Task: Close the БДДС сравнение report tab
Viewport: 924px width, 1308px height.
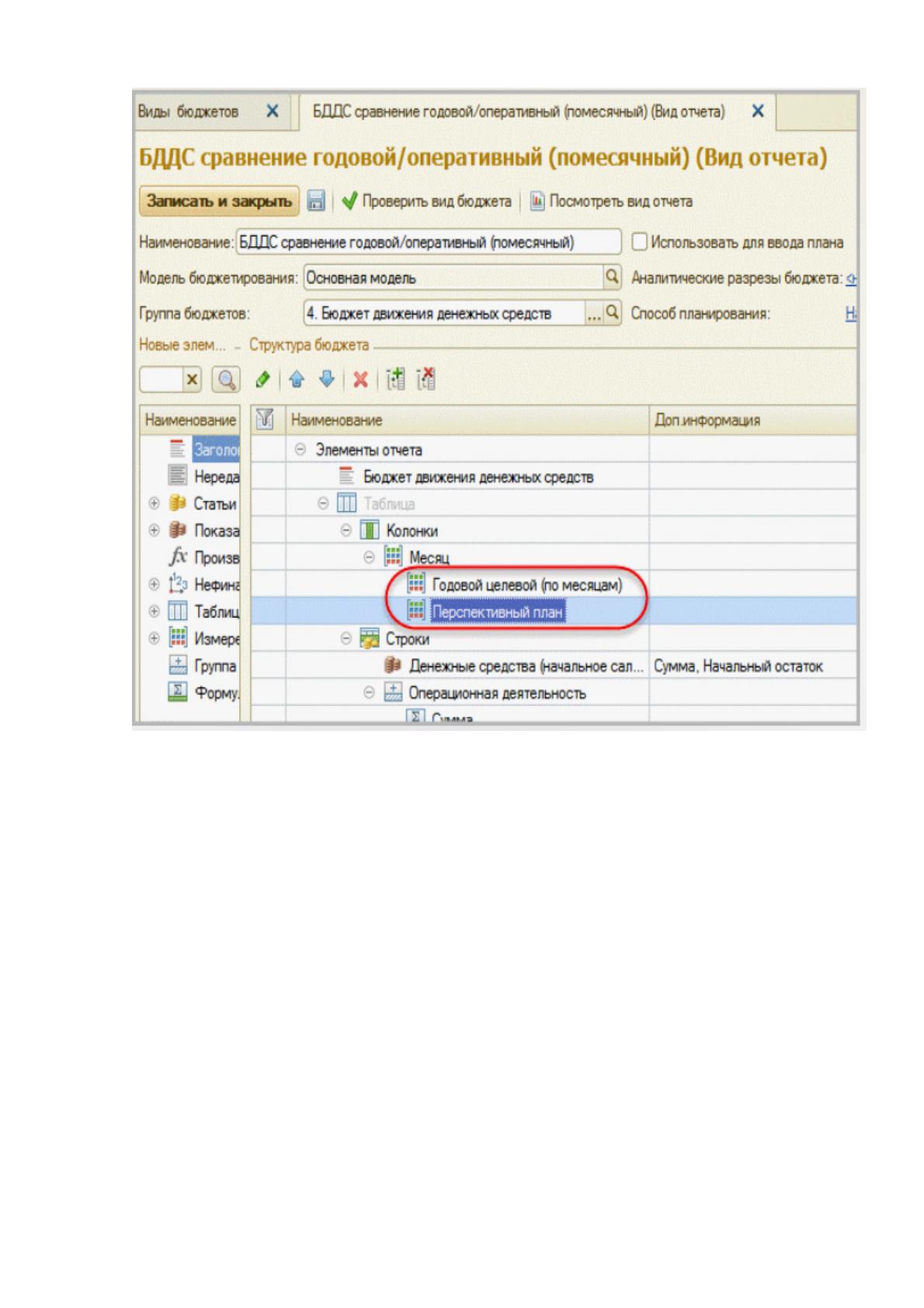Action: click(758, 111)
